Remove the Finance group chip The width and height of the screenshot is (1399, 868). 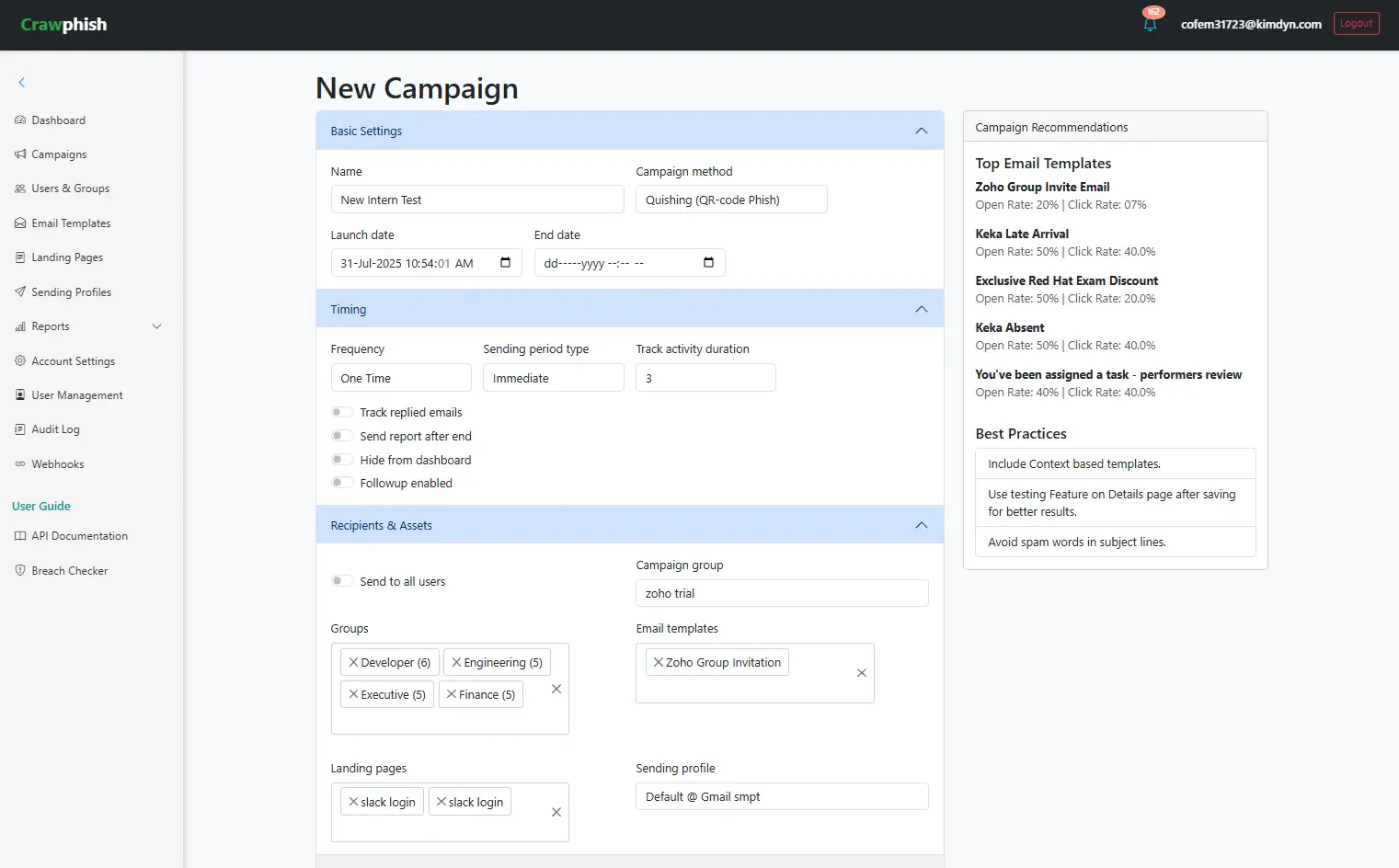[x=452, y=694]
